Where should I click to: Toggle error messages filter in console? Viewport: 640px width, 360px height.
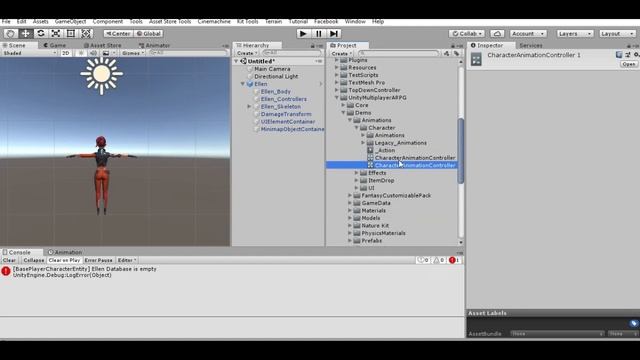tap(455, 260)
